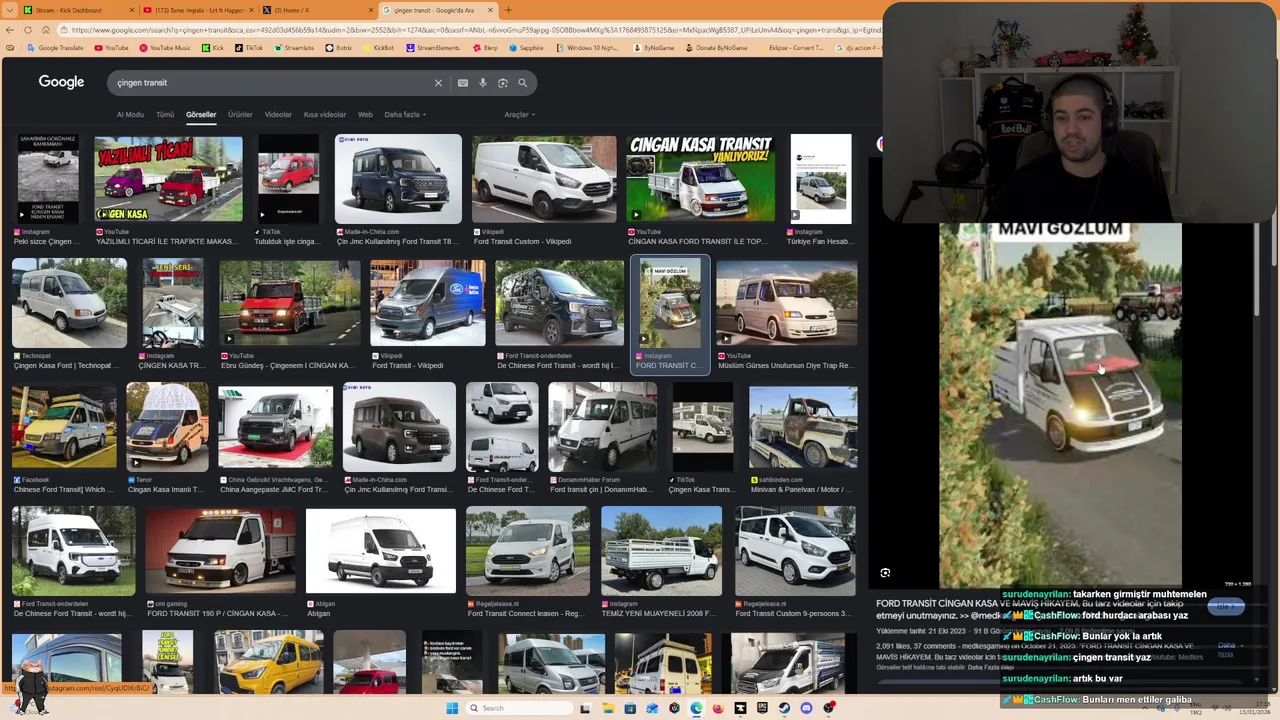Open the tab search dropdown arrow

pos(9,10)
